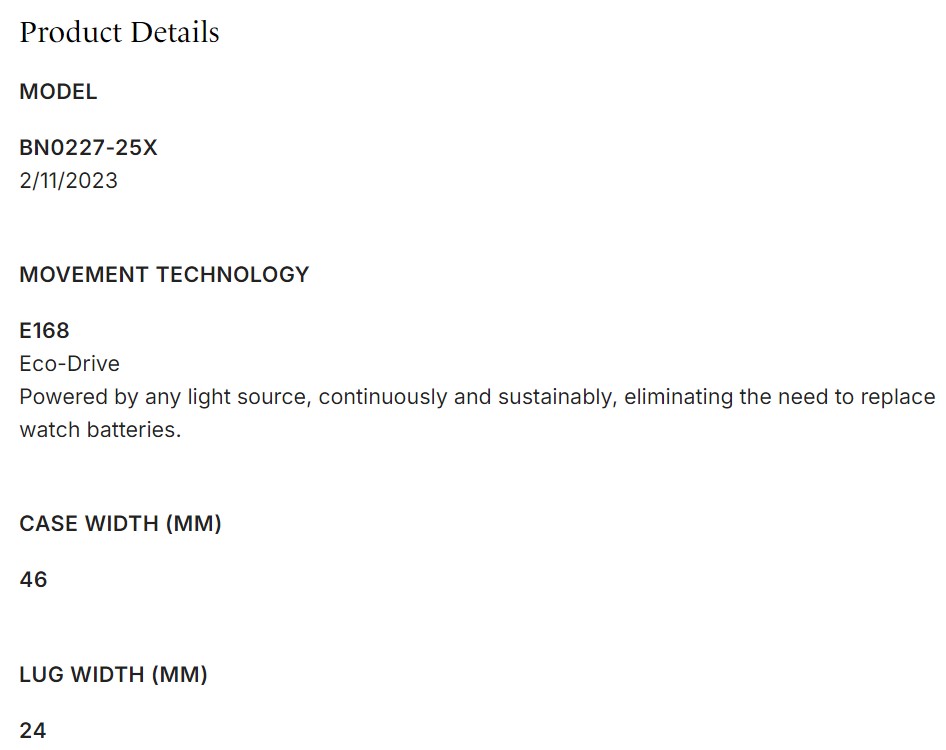The width and height of the screenshot is (946, 750).
Task: Click the CASE WIDTH (MM) label
Action: (120, 524)
